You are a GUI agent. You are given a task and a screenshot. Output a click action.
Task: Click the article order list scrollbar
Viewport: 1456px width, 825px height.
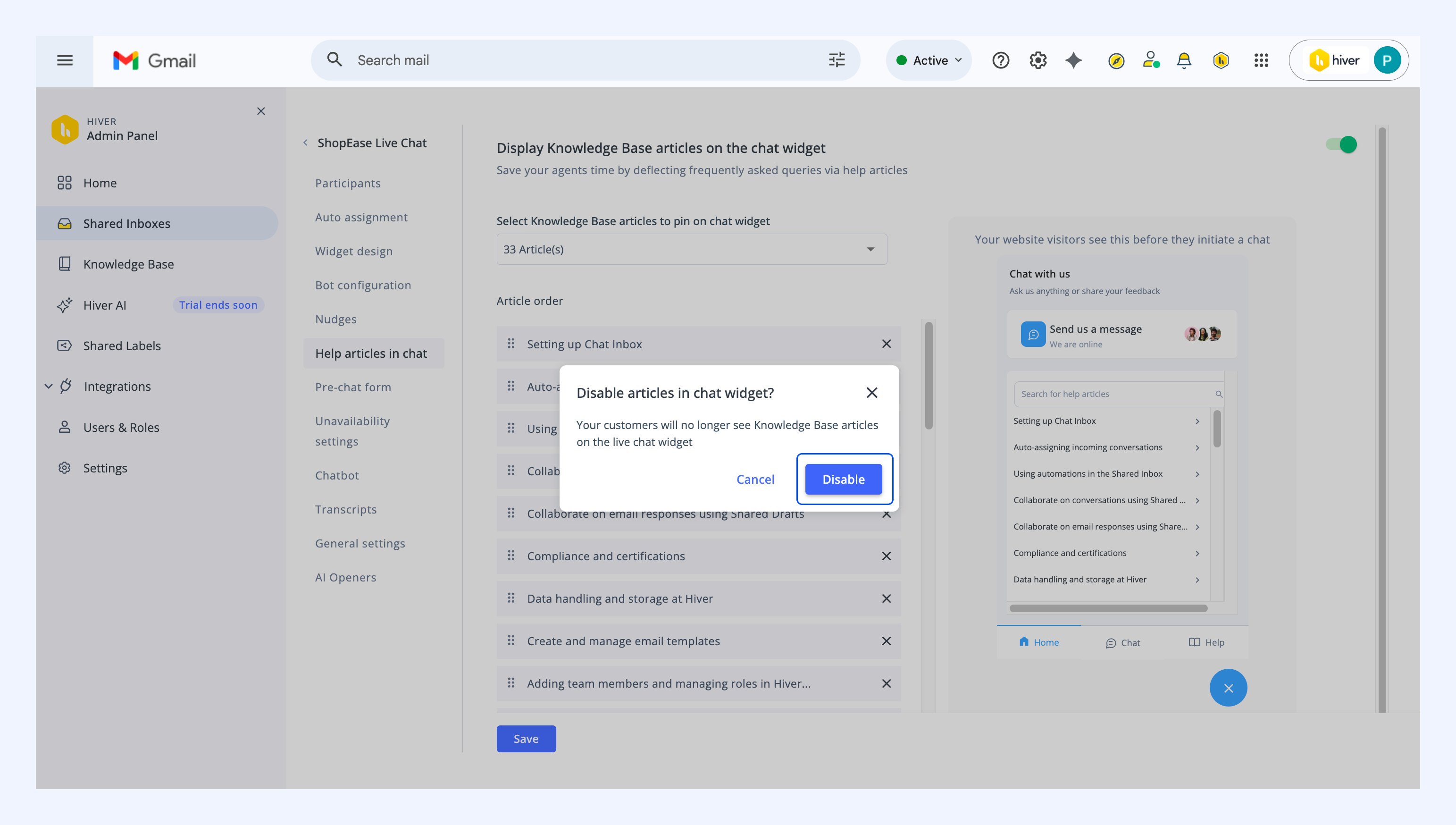pyautogui.click(x=928, y=376)
